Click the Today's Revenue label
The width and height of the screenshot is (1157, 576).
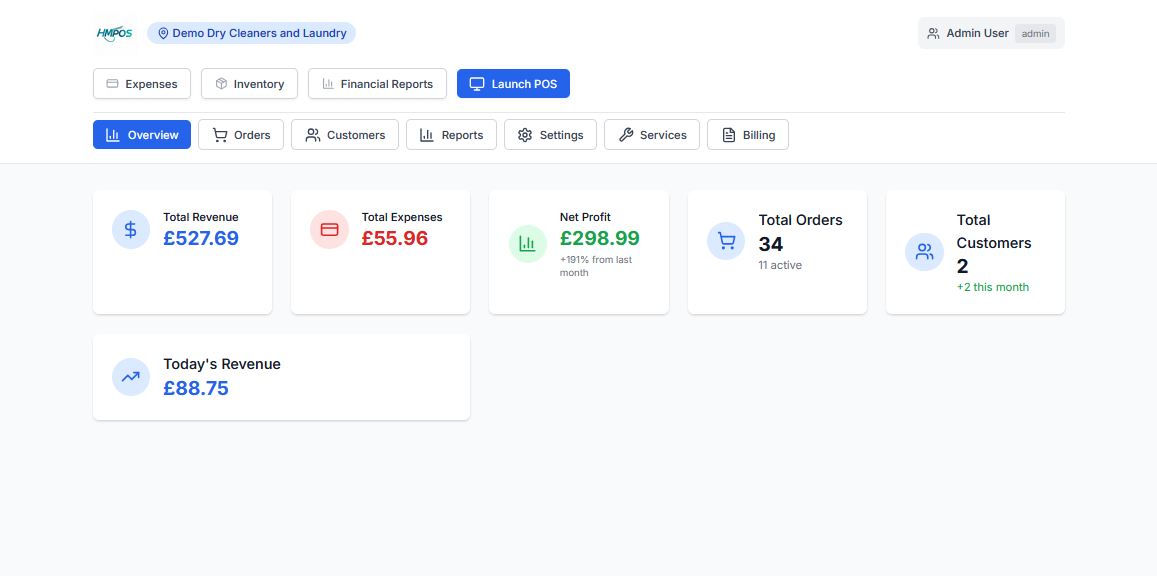tap(222, 364)
